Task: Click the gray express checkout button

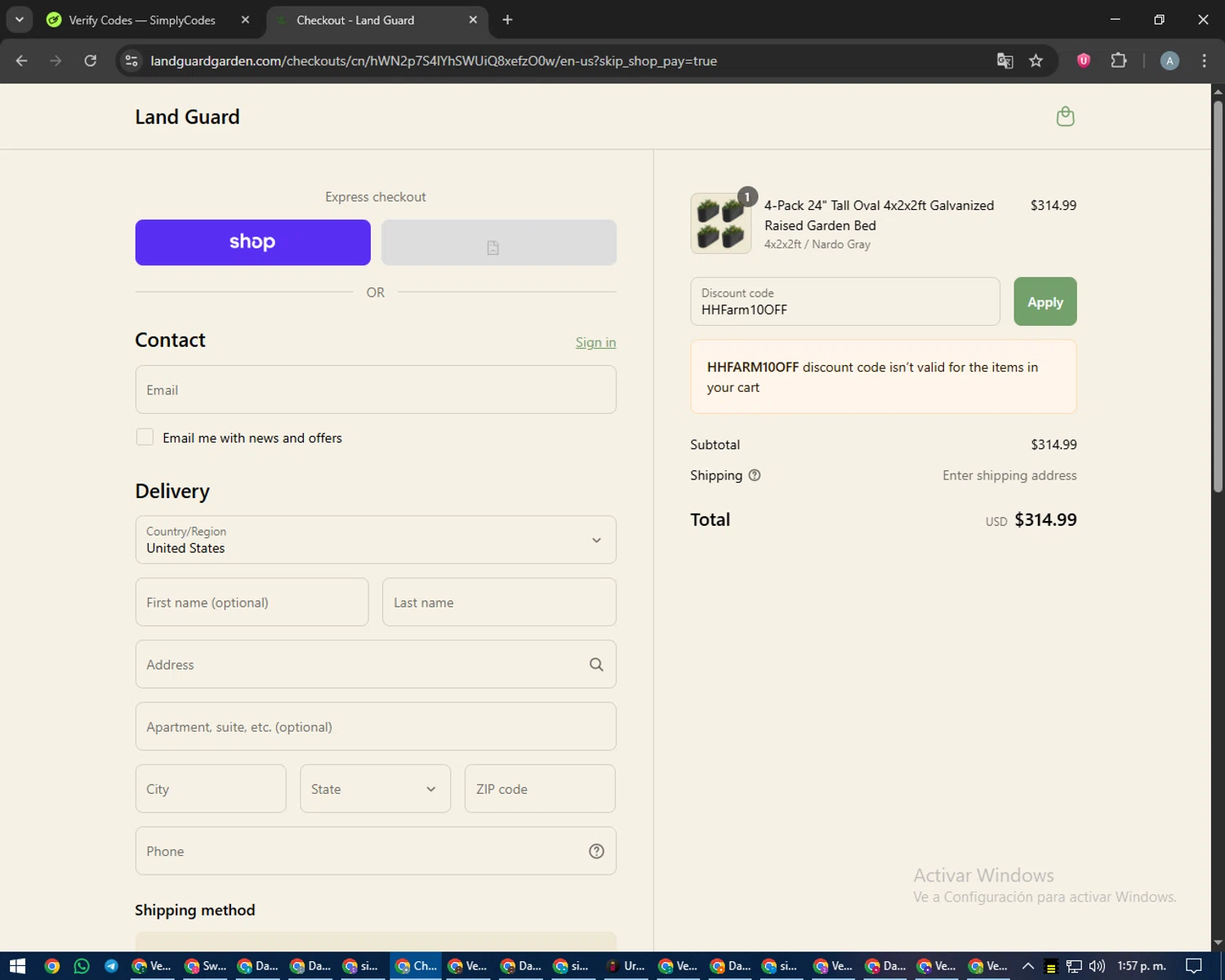Action: (x=499, y=243)
